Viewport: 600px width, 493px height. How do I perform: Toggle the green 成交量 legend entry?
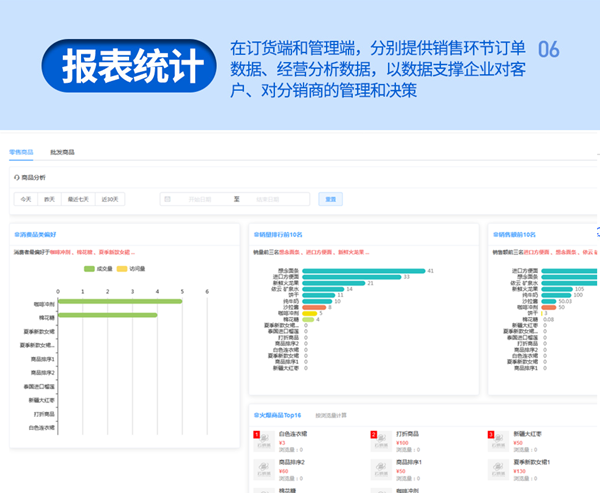(x=98, y=269)
